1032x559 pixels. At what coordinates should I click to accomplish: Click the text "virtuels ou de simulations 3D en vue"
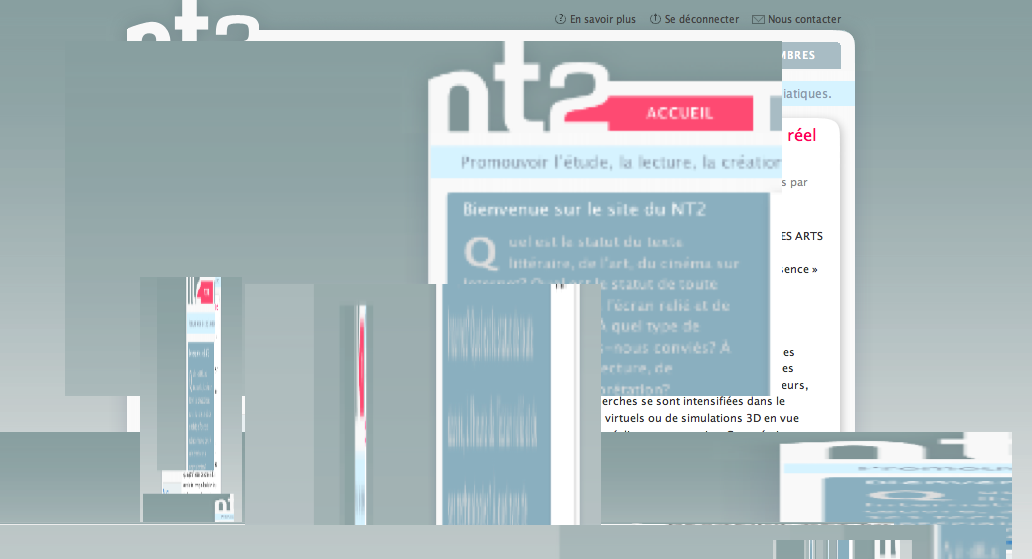[702, 418]
